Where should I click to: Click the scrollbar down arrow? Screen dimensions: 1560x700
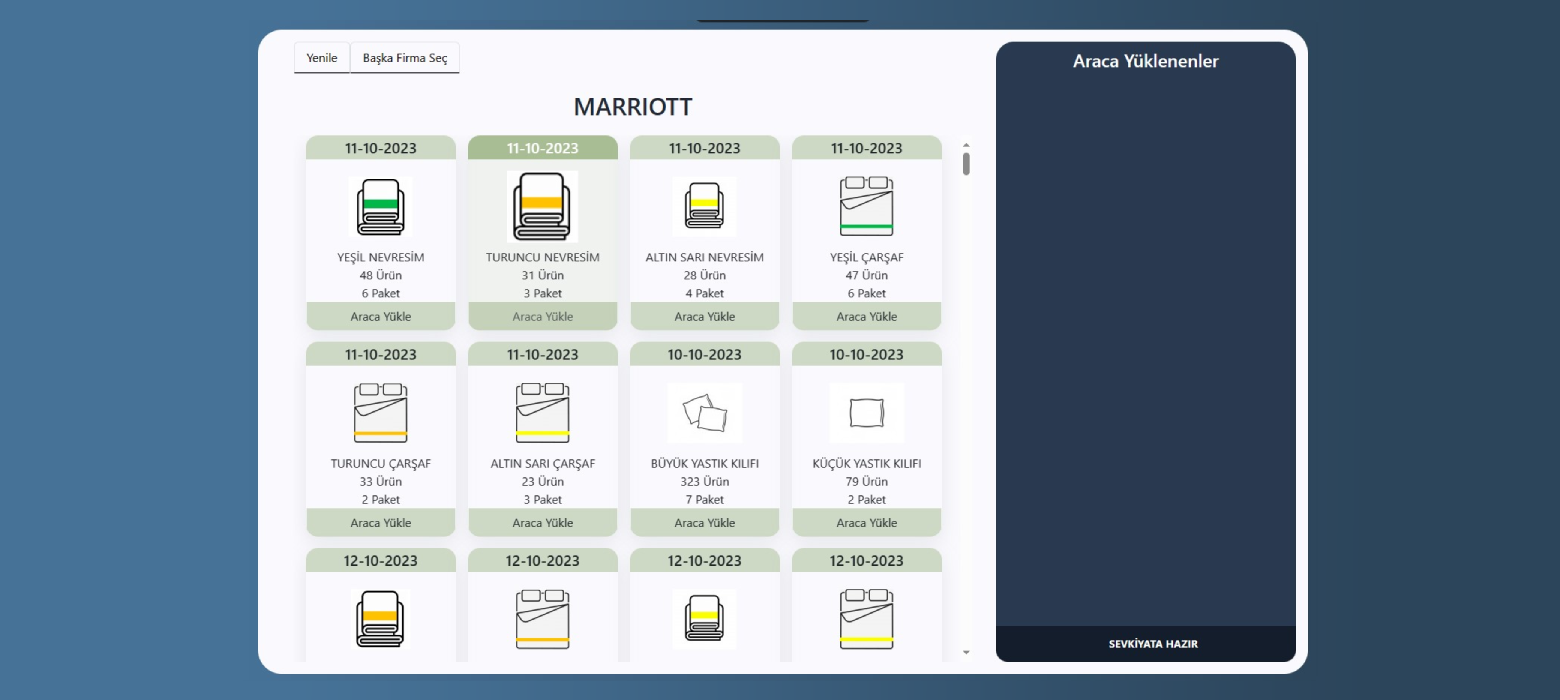(966, 652)
